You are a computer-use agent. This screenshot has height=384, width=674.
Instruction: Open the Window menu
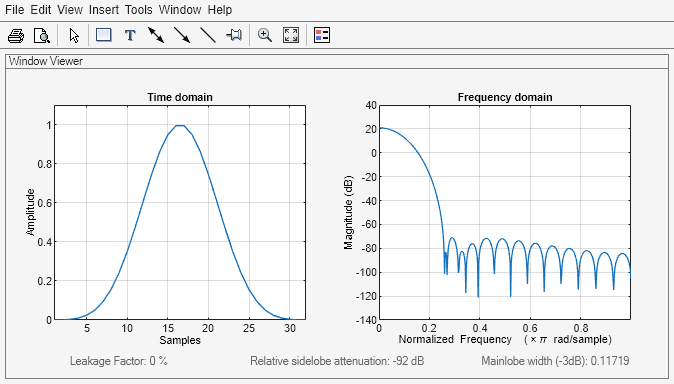pyautogui.click(x=180, y=9)
